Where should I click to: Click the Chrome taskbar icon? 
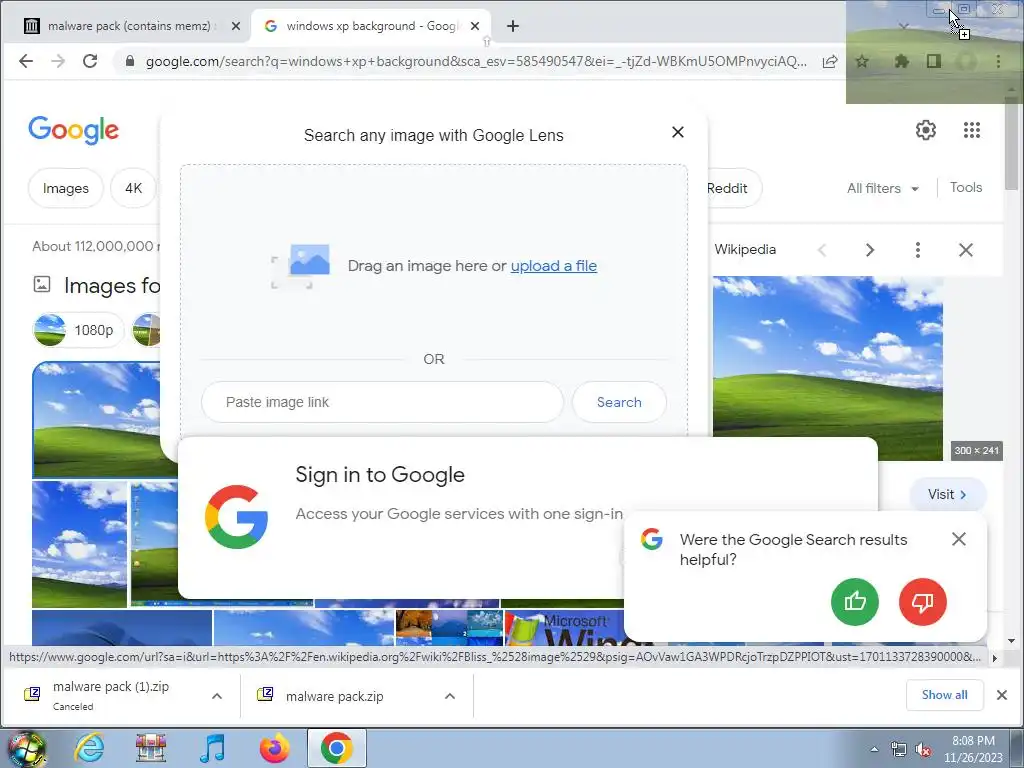pos(336,748)
